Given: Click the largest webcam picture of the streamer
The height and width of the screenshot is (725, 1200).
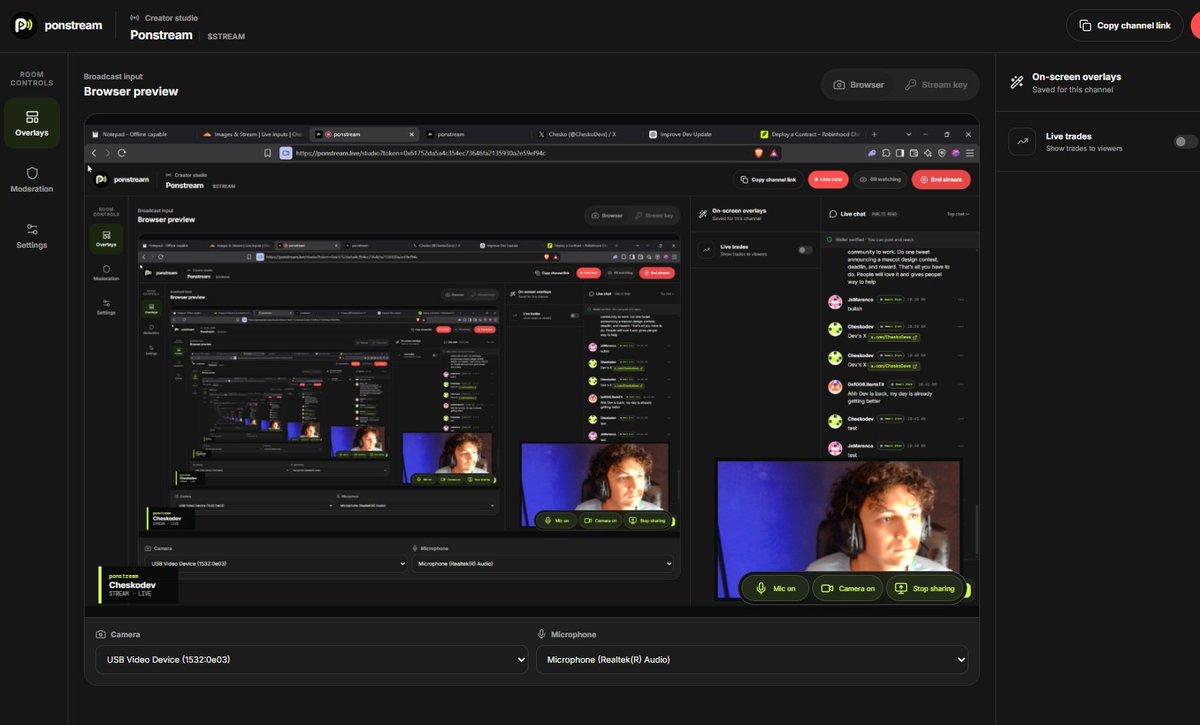Looking at the screenshot, I should point(840,530).
